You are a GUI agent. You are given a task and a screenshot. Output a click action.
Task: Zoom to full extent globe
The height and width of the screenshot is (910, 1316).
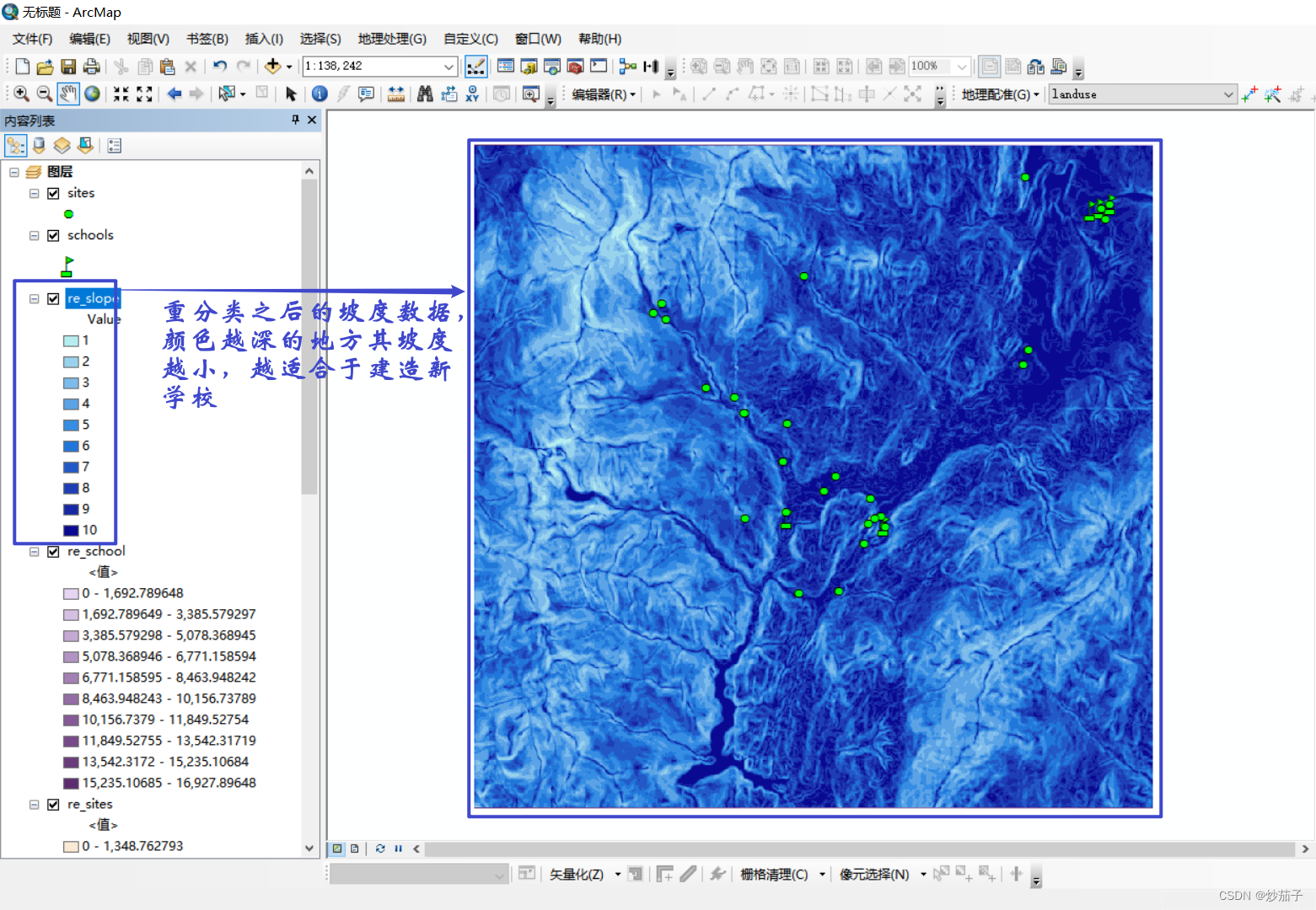[92, 94]
